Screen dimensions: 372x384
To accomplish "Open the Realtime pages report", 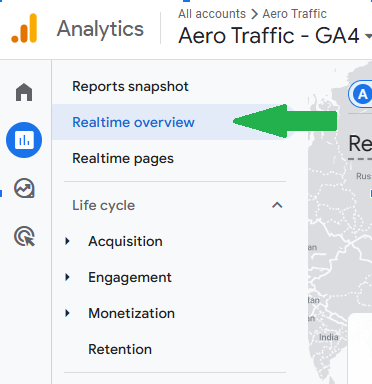I will click(123, 159).
